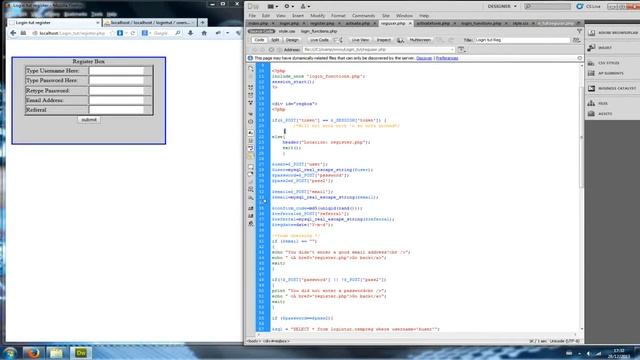
Task: Go to Firefox home page icon
Action: point(204,33)
